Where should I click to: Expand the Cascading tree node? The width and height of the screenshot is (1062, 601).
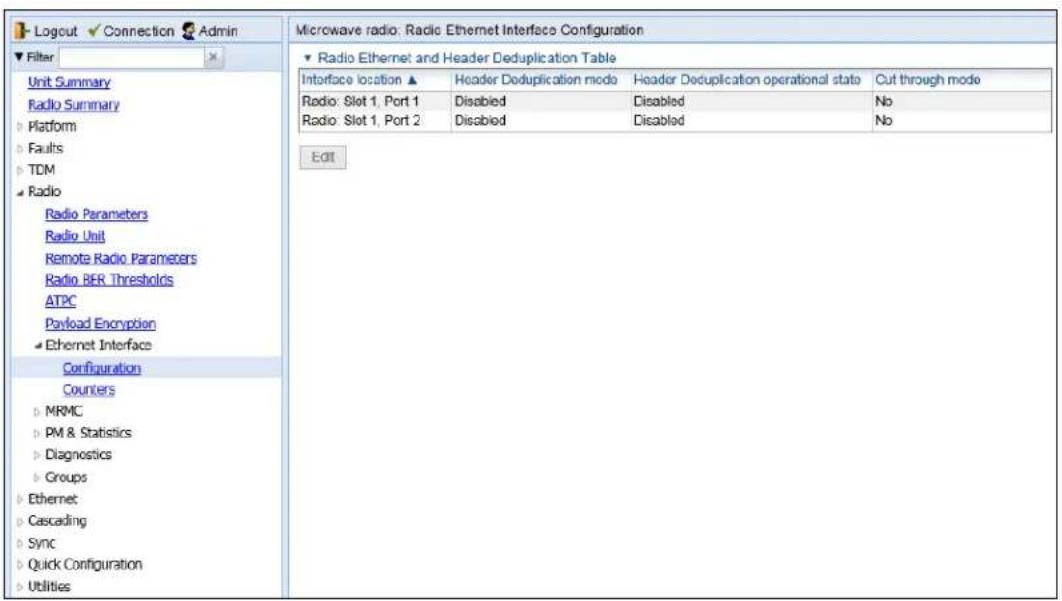[x=20, y=522]
